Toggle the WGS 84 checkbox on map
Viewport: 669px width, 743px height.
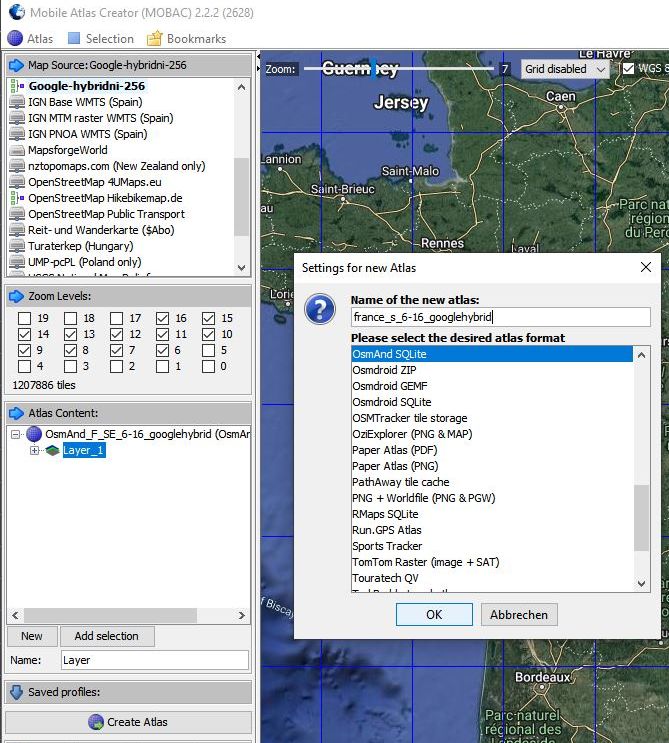coord(629,69)
